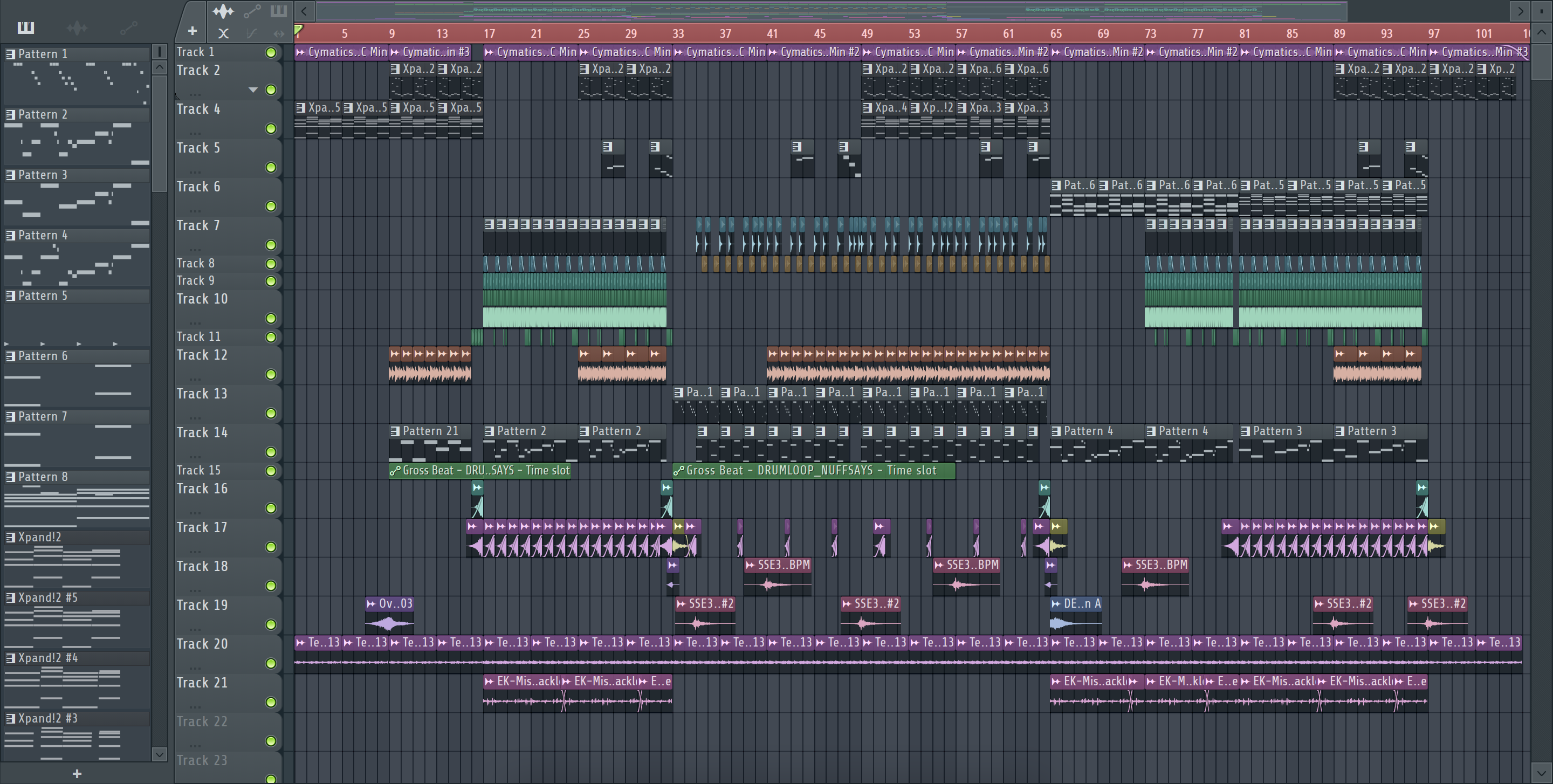The image size is (1553, 784).
Task: Click first SSE3..#2 clip icon on Track 19
Action: [x=681, y=604]
